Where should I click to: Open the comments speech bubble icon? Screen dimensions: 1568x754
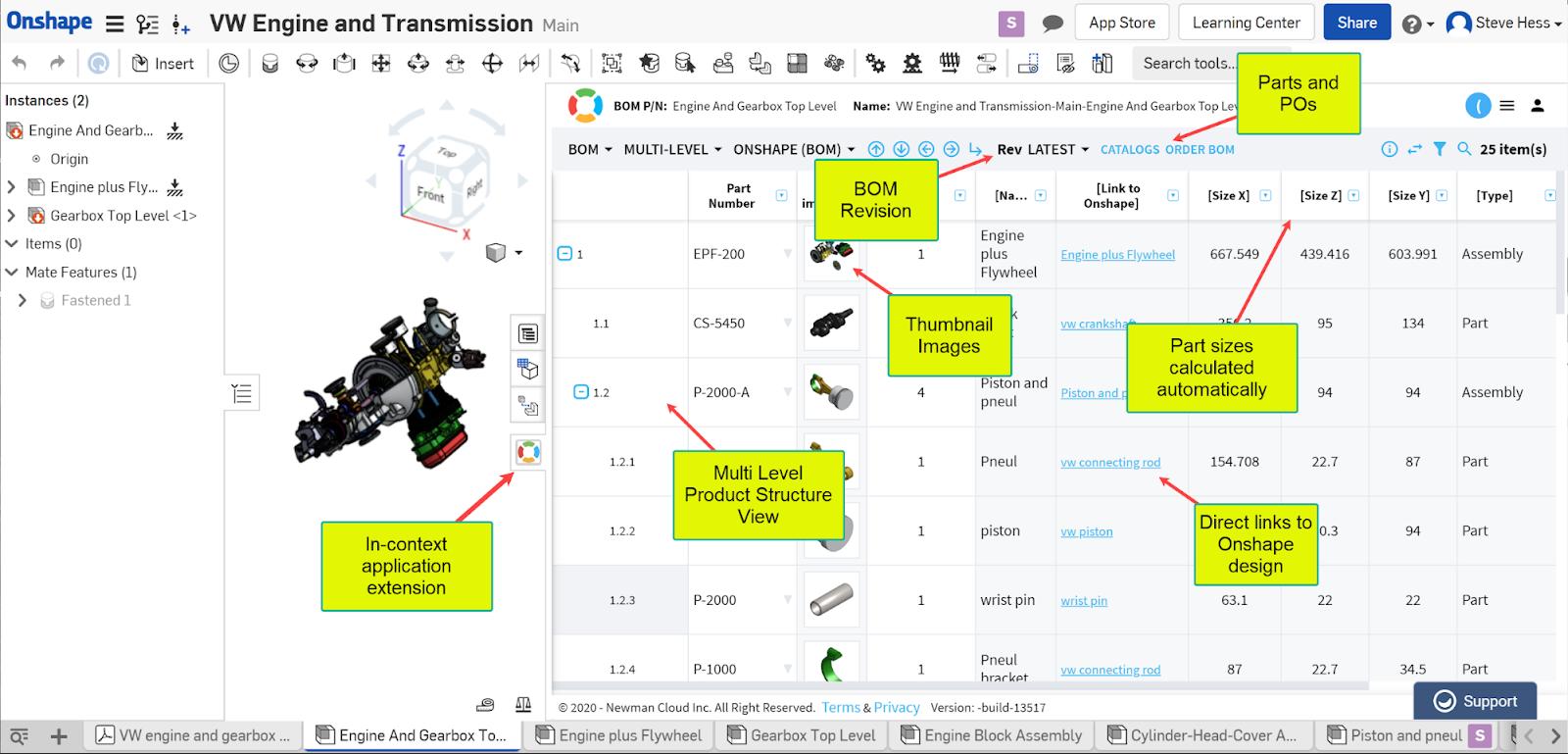point(1053,24)
